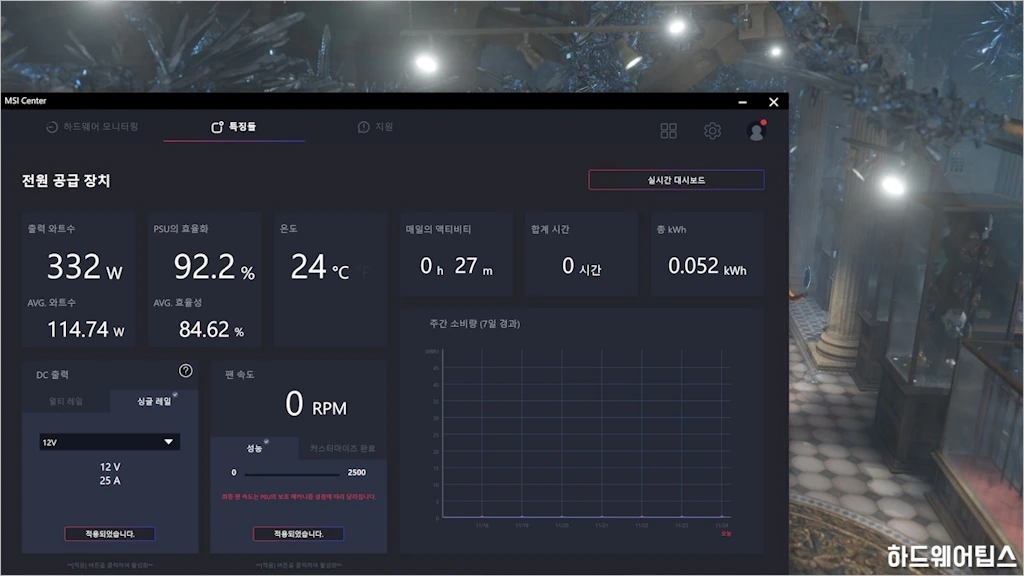
Task: Click the 주간 소비량 chart title
Action: point(475,323)
